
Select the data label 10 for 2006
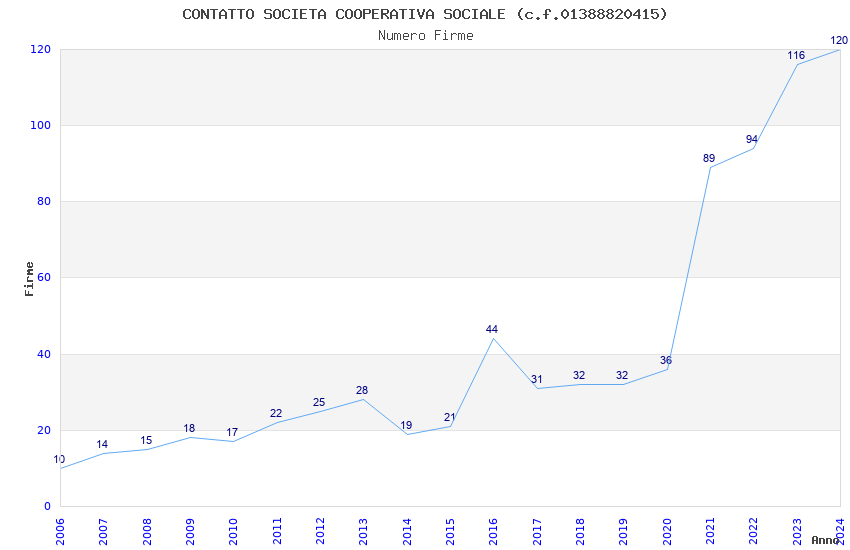tap(59, 459)
